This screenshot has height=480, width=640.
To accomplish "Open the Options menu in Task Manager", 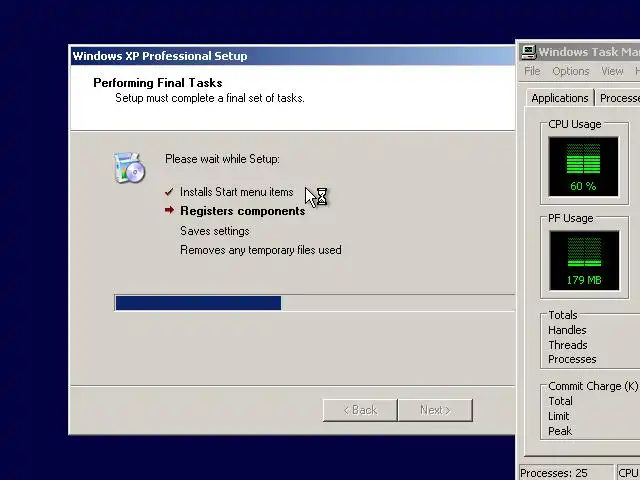I will click(571, 71).
